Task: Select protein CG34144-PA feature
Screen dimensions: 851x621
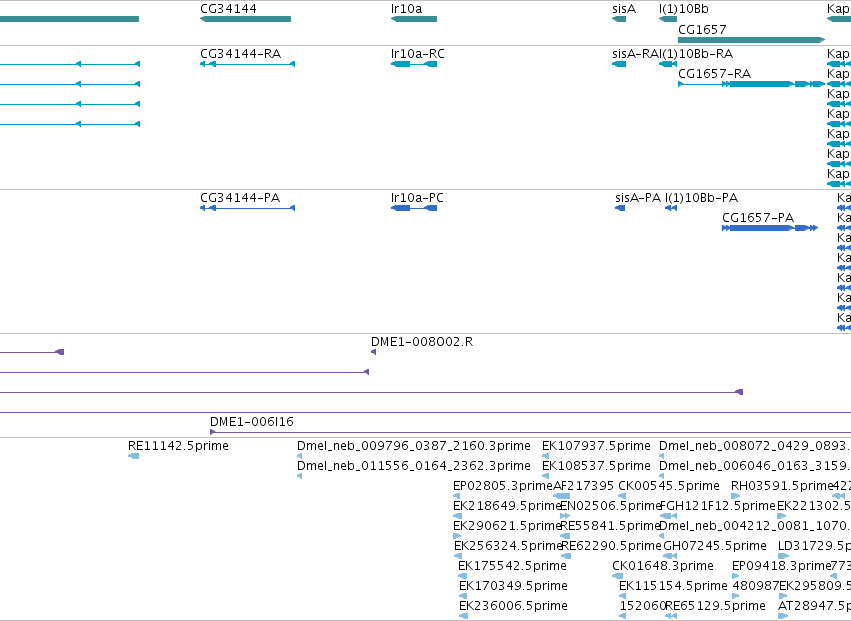Action: (x=247, y=208)
